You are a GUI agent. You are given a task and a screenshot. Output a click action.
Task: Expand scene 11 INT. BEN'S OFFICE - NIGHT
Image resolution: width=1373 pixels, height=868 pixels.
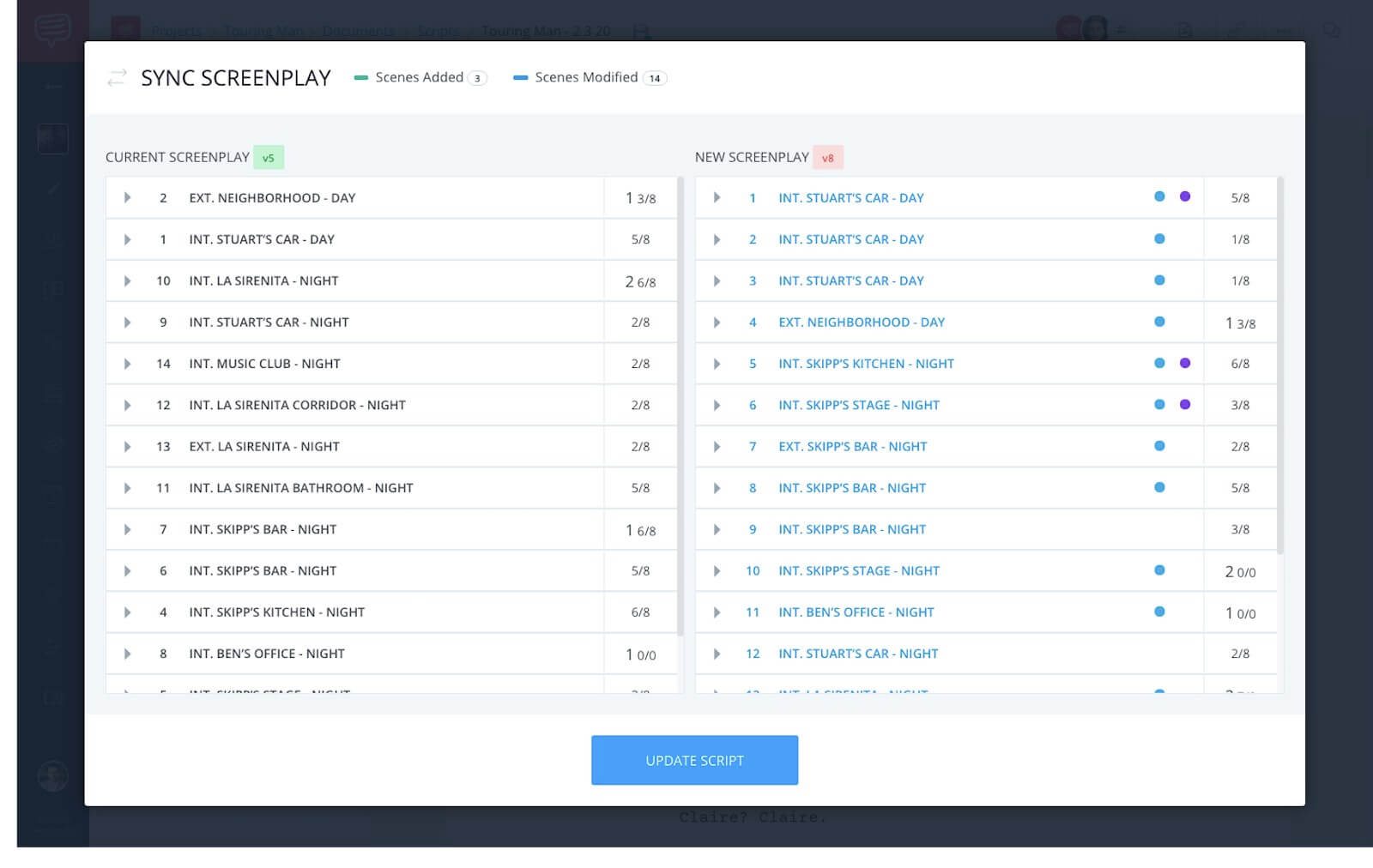[x=717, y=612]
